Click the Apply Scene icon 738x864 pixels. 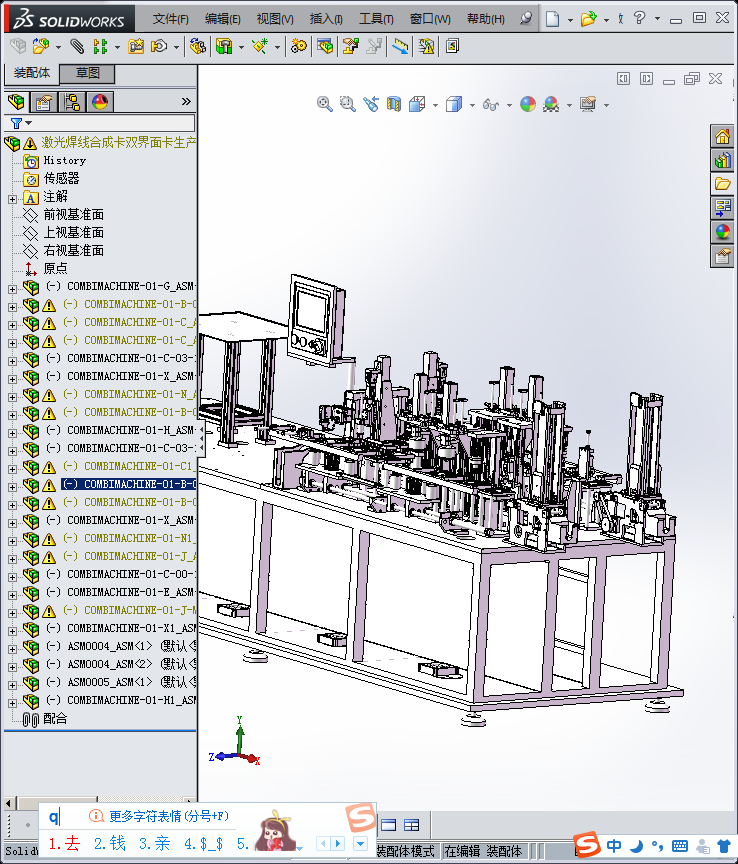pyautogui.click(x=551, y=104)
